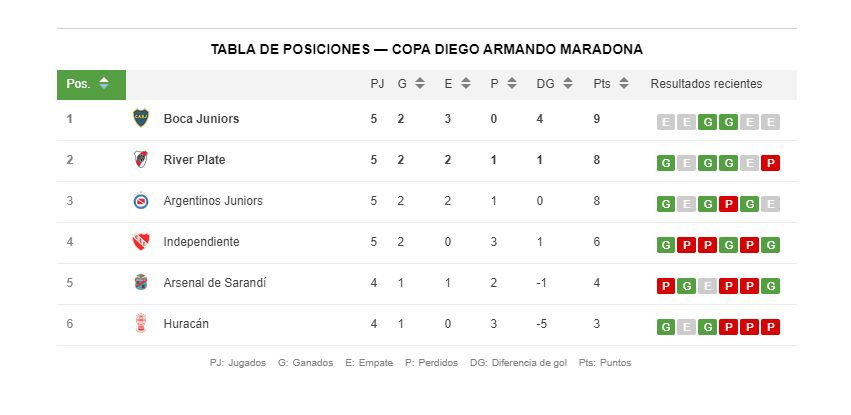Click the Independiente club crest
Image resolution: width=851 pixels, height=415 pixels.
(x=140, y=242)
